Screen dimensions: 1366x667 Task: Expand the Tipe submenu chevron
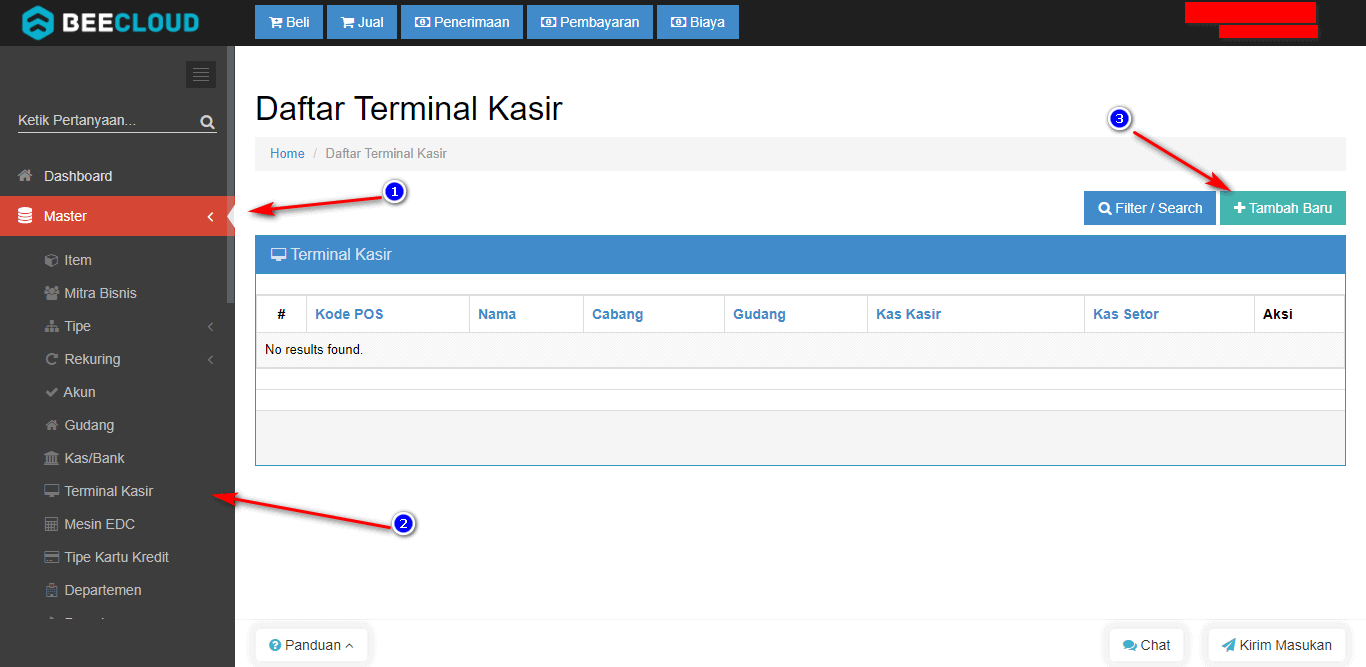pos(210,327)
